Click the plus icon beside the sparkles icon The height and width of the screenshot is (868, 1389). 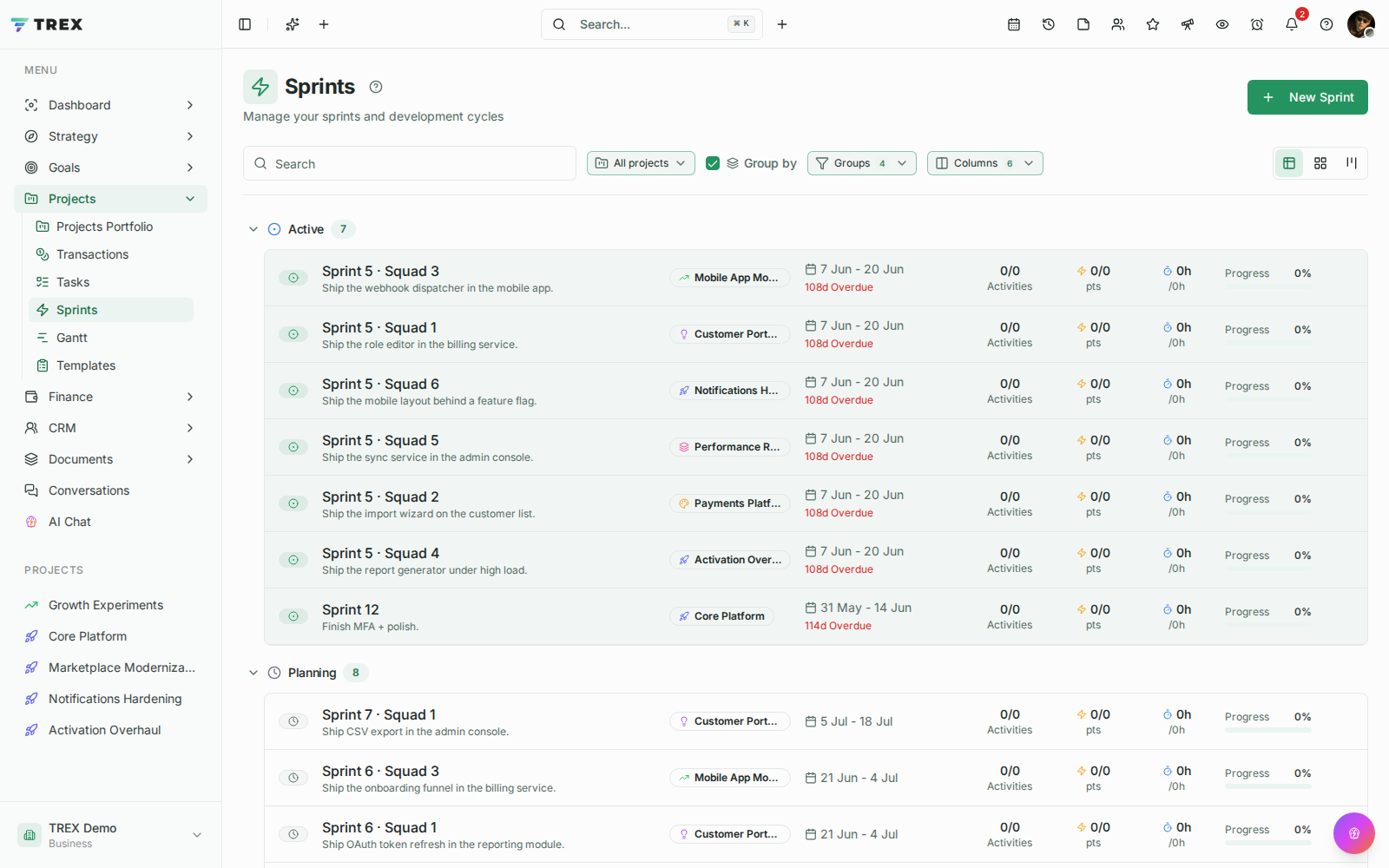click(324, 24)
